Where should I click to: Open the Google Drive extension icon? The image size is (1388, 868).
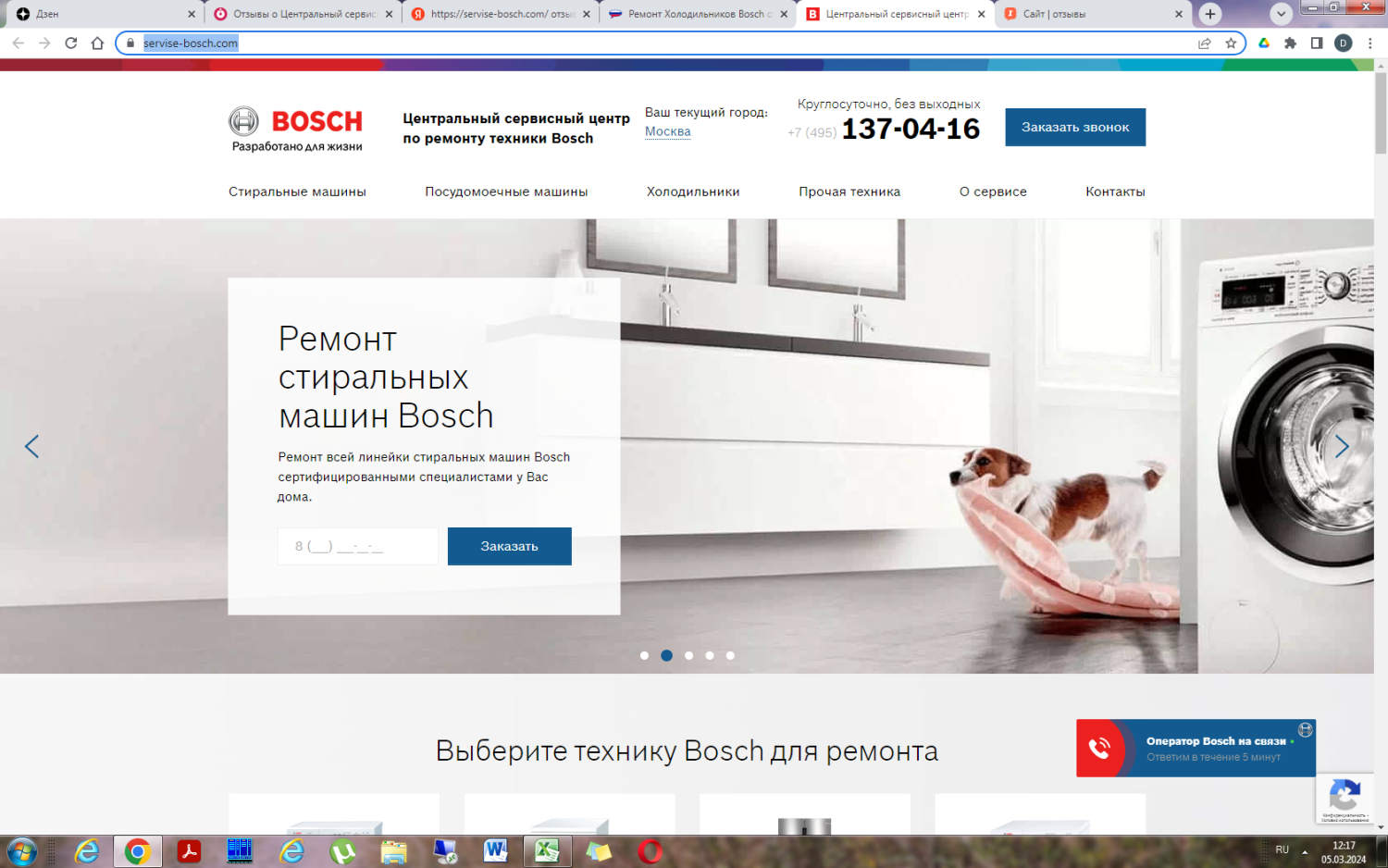click(x=1264, y=43)
